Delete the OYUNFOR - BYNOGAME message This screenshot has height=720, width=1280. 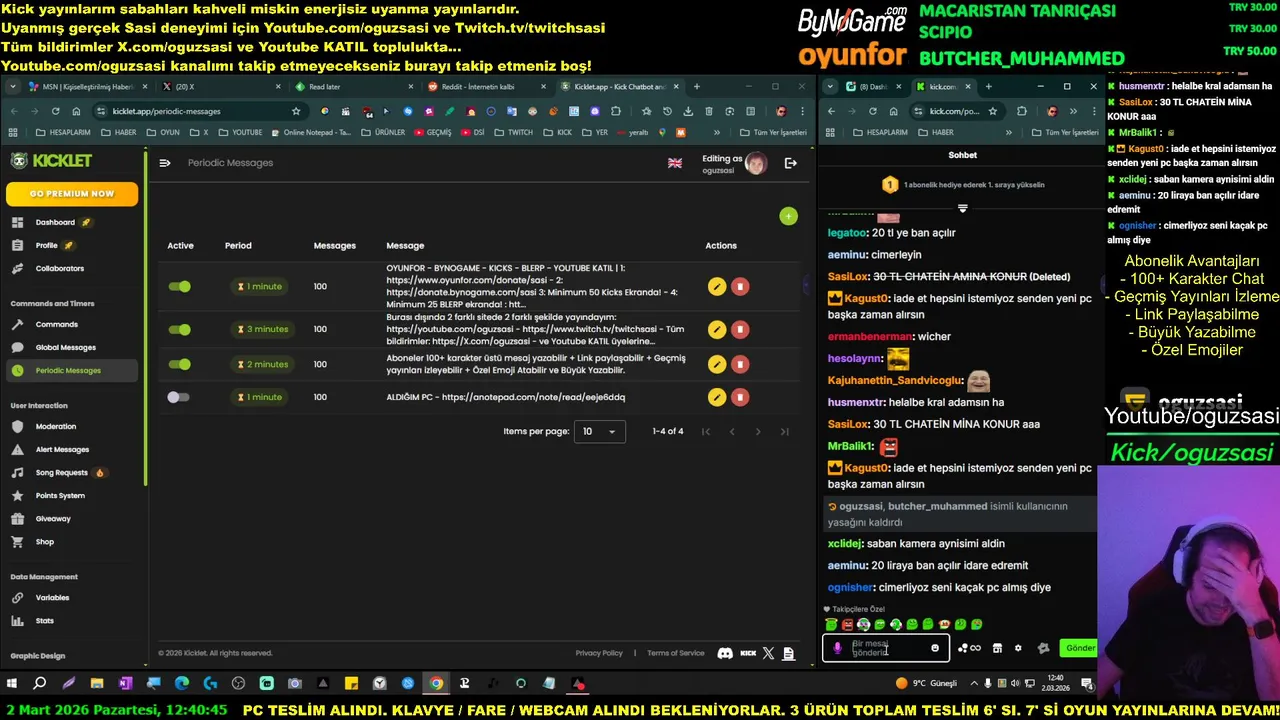(740, 287)
